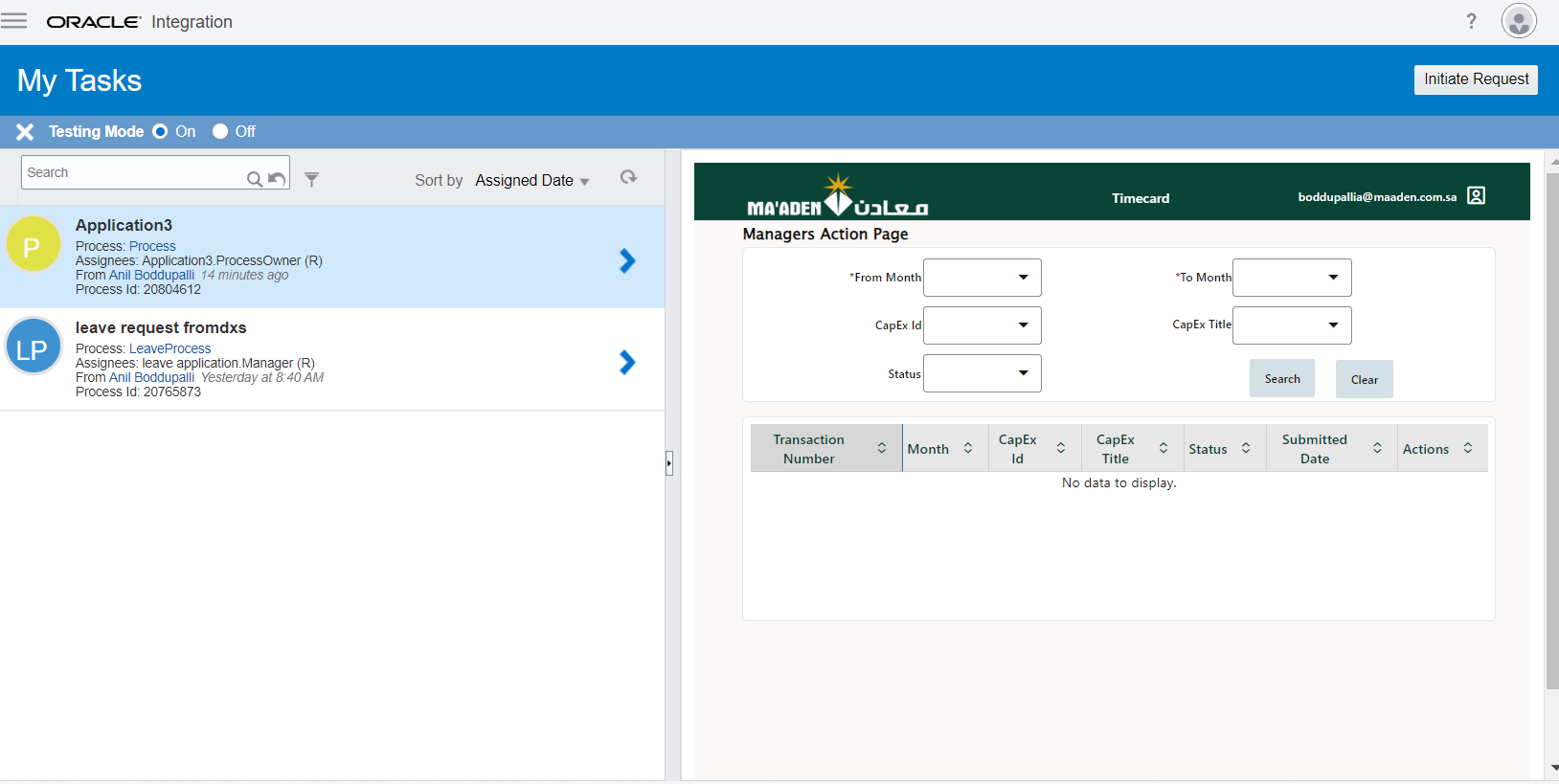
Task: Open the CapEx Title dropdown
Action: click(x=1292, y=325)
